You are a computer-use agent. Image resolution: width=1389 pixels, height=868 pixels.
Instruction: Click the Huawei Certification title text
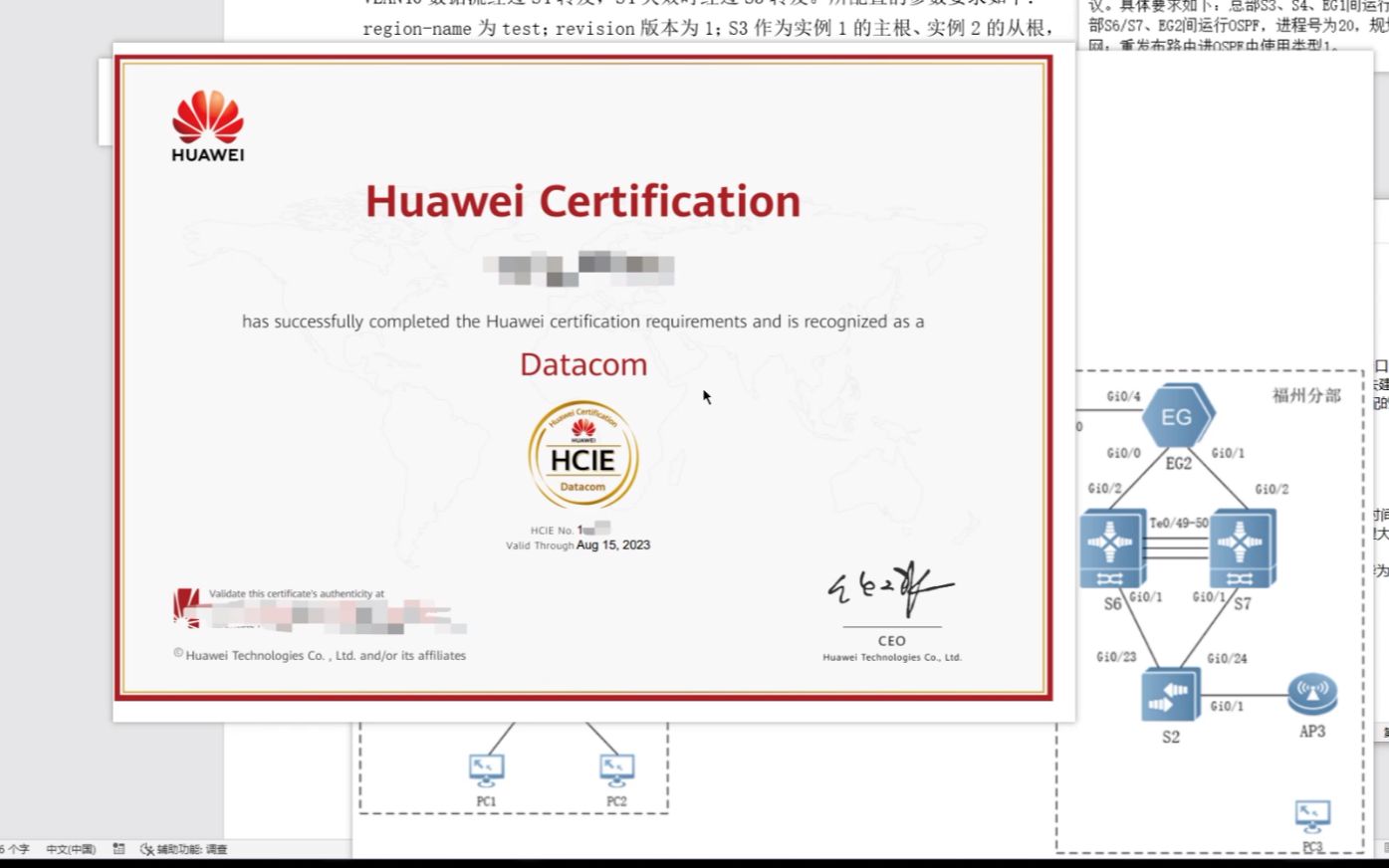[x=582, y=201]
